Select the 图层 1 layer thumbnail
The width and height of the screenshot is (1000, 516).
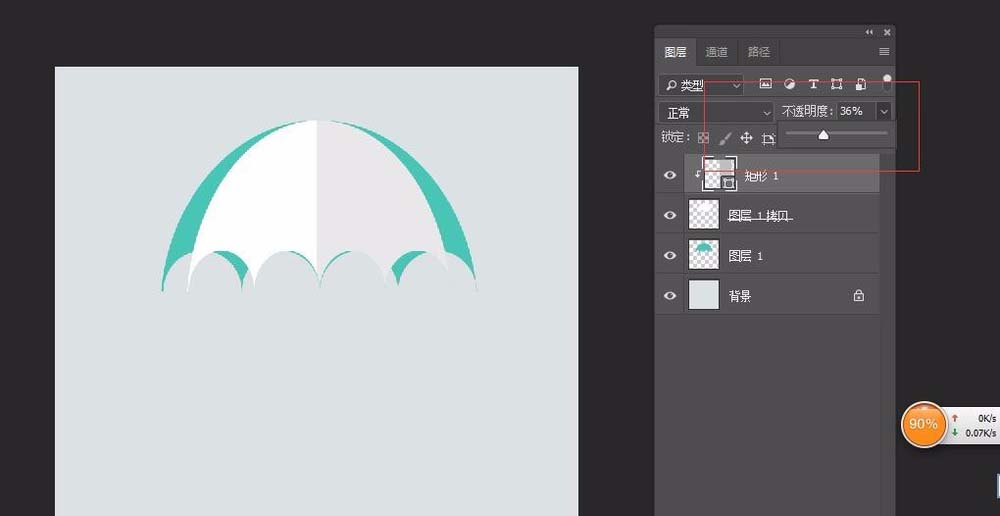[704, 255]
